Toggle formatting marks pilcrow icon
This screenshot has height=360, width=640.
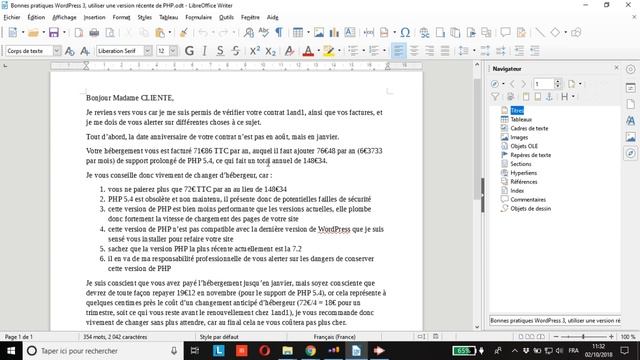click(279, 33)
